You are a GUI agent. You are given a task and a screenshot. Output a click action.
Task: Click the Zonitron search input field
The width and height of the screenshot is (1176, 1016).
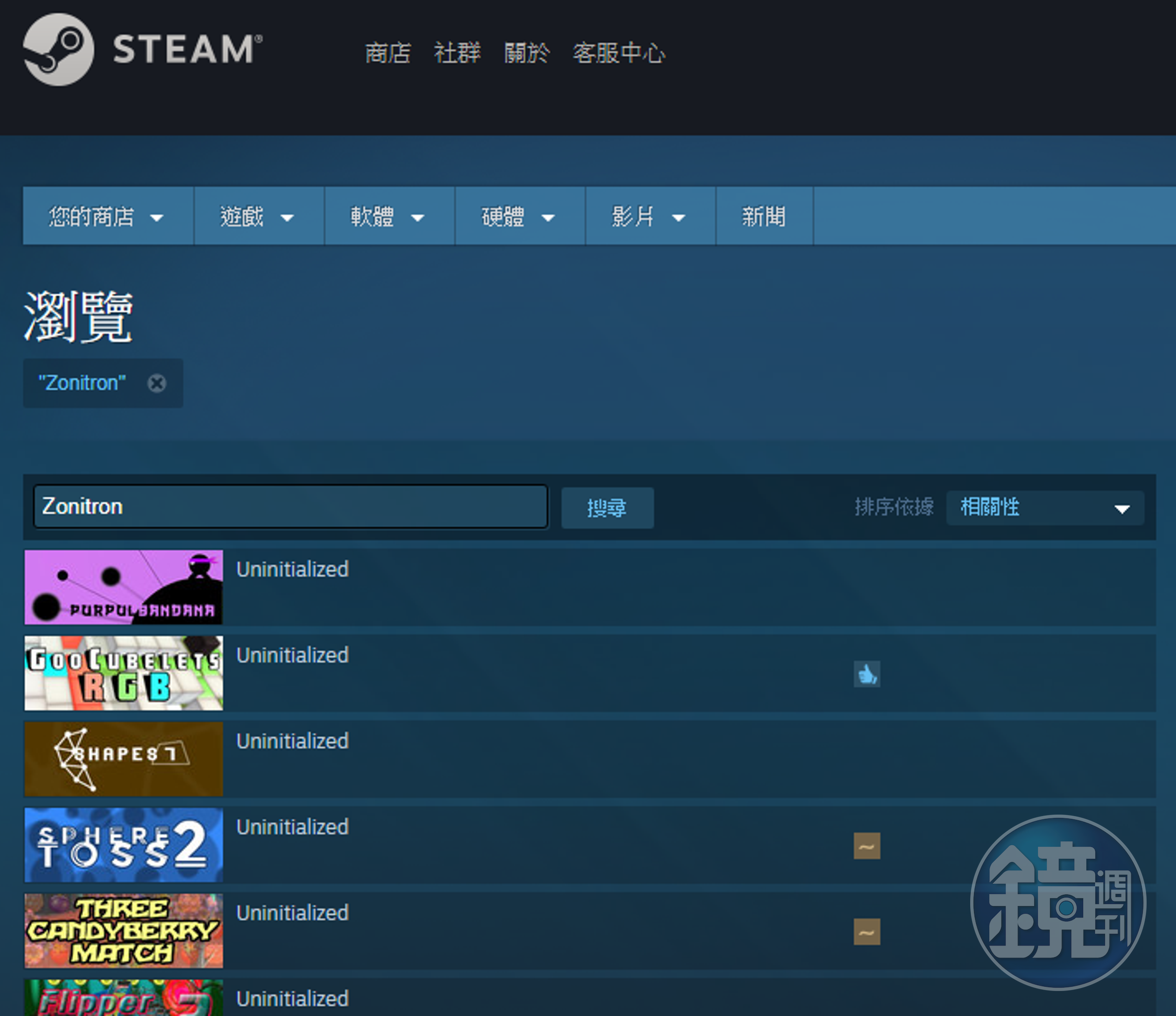(291, 506)
